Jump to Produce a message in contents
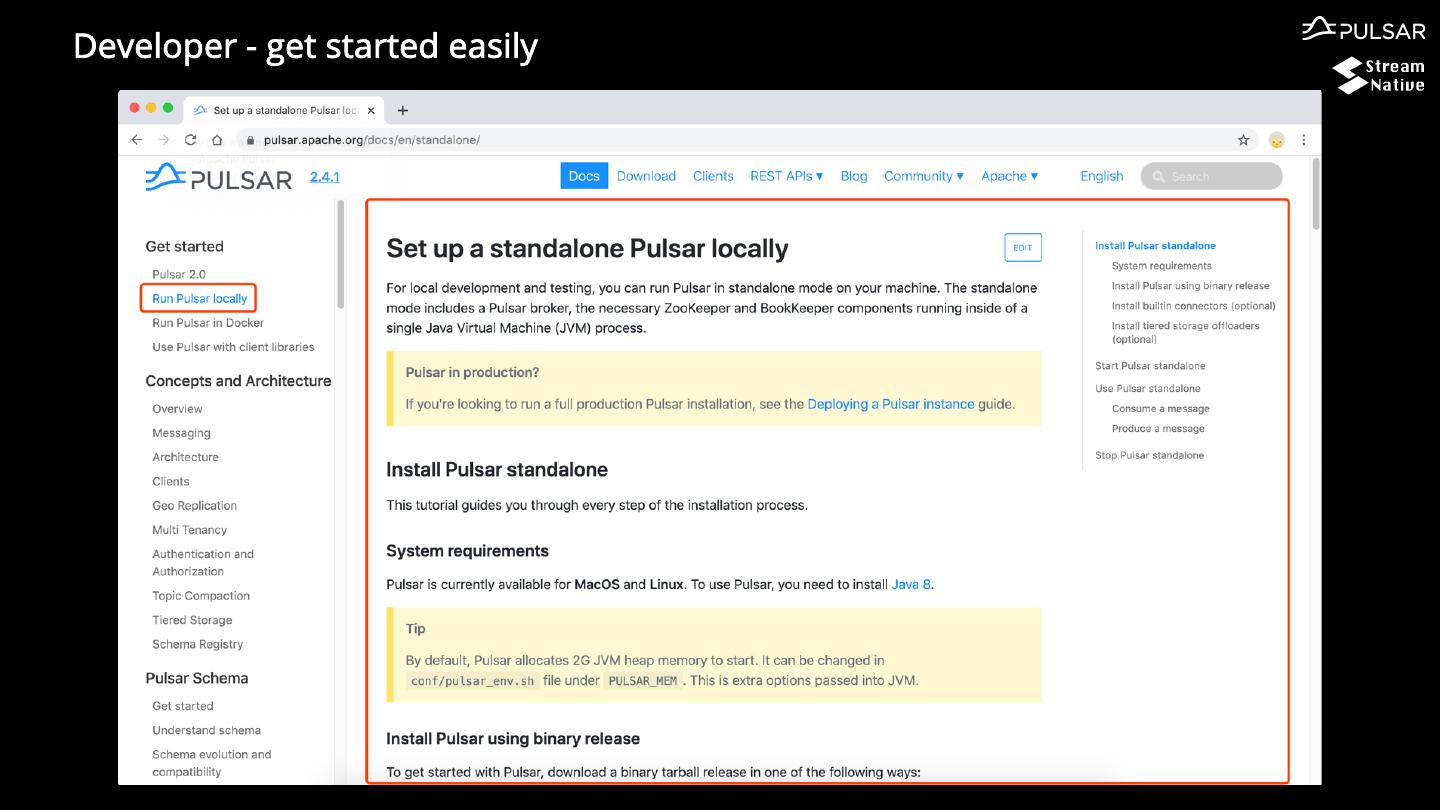The image size is (1440, 810). [1158, 429]
